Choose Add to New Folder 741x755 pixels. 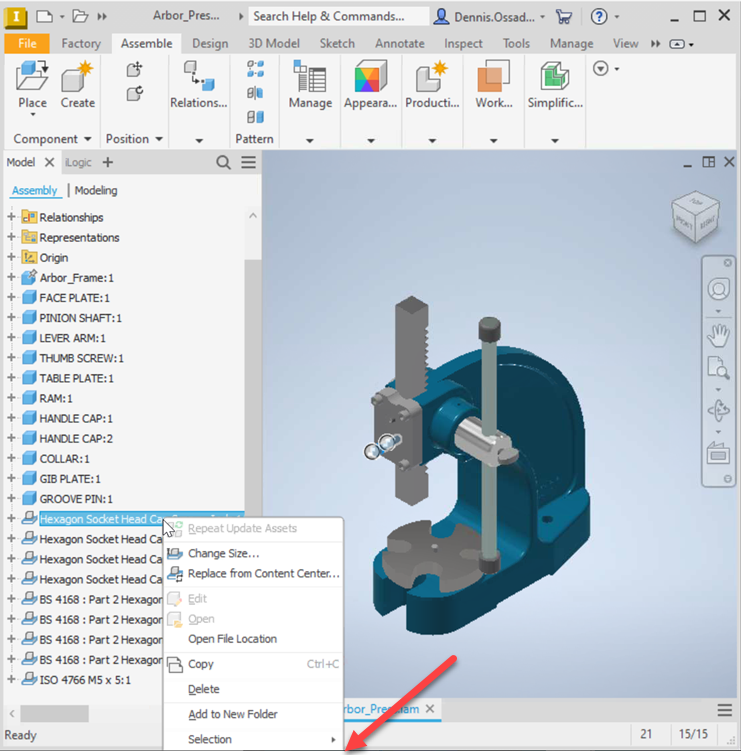(253, 715)
